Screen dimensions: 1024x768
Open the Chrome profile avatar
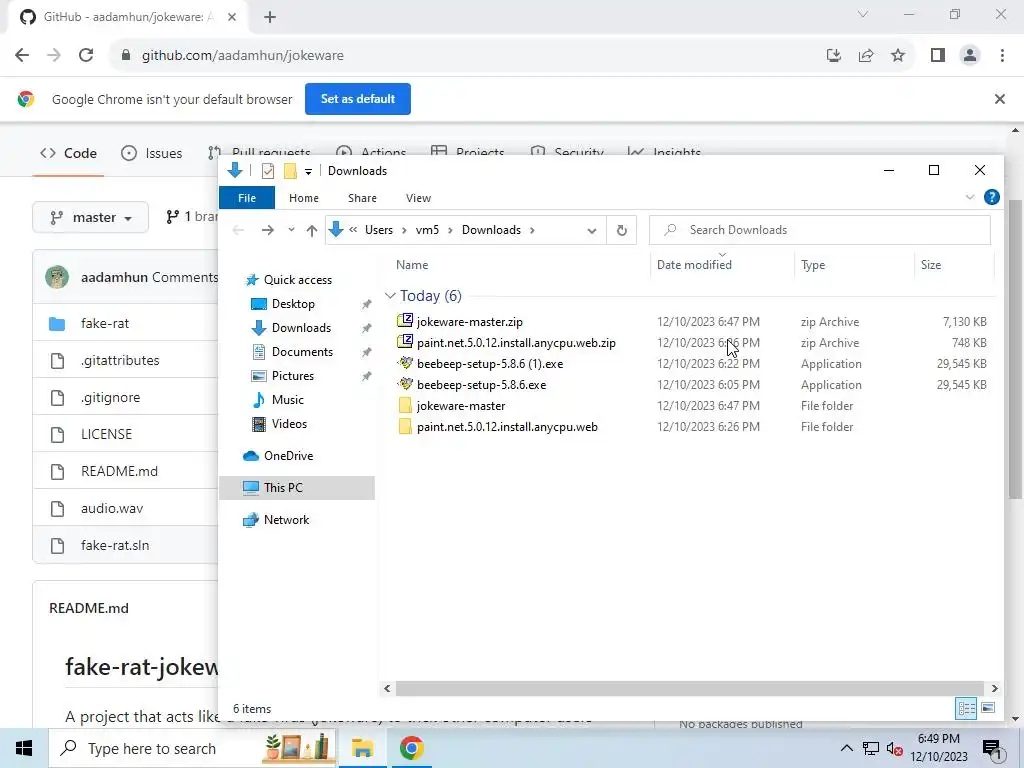(970, 56)
